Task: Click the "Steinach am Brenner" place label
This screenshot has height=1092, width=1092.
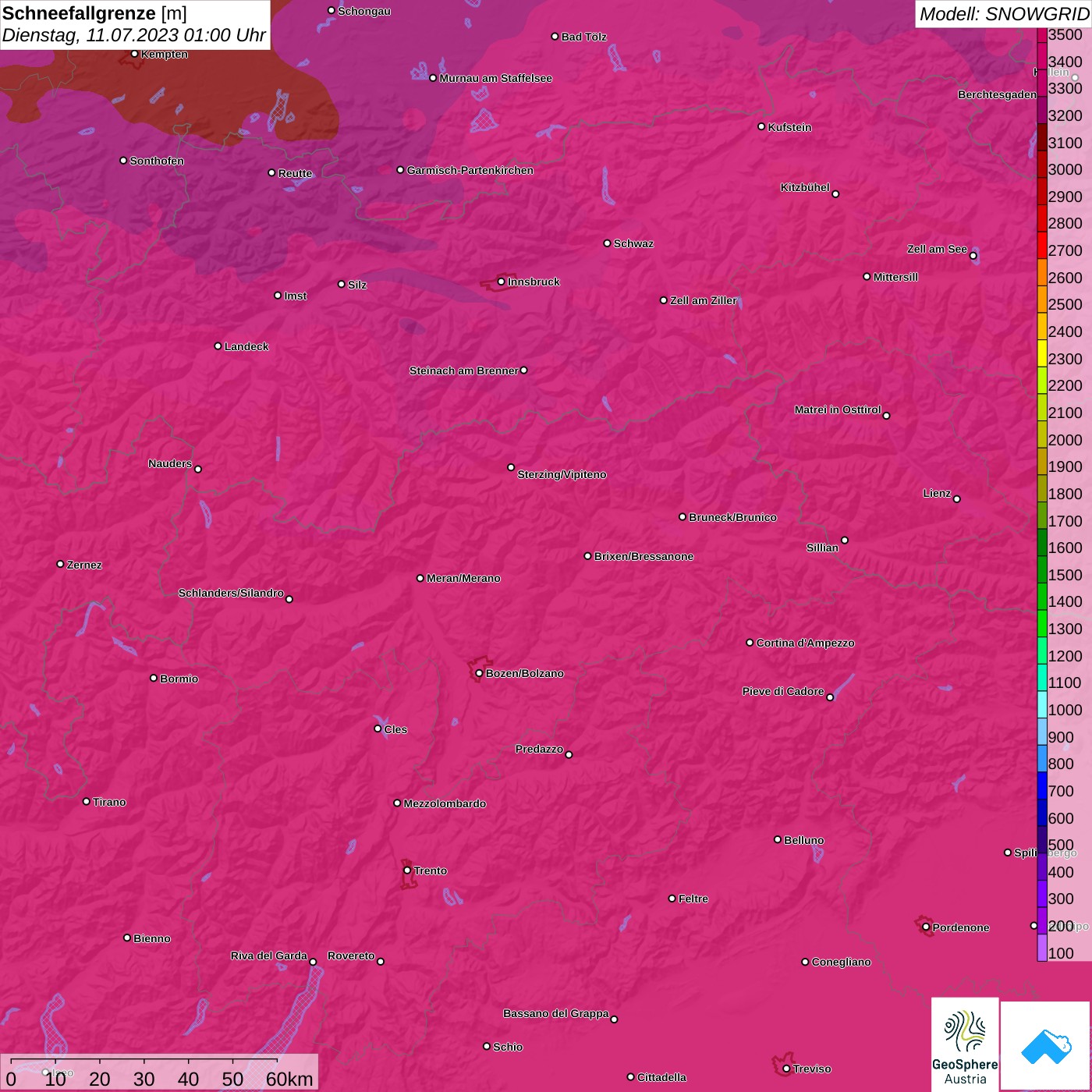Action: coord(463,370)
